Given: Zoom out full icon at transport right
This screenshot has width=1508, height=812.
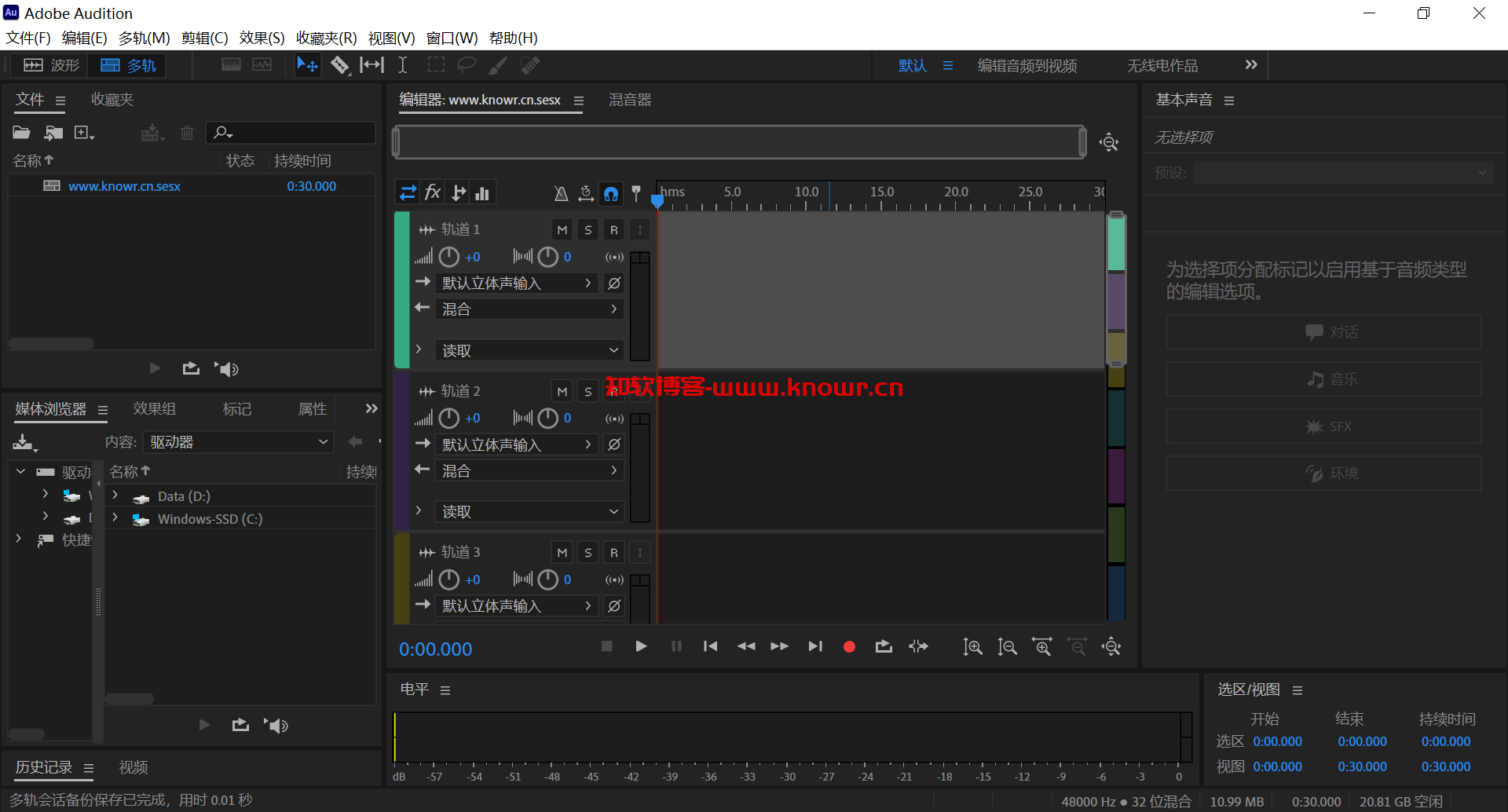Looking at the screenshot, I should tap(1111, 646).
